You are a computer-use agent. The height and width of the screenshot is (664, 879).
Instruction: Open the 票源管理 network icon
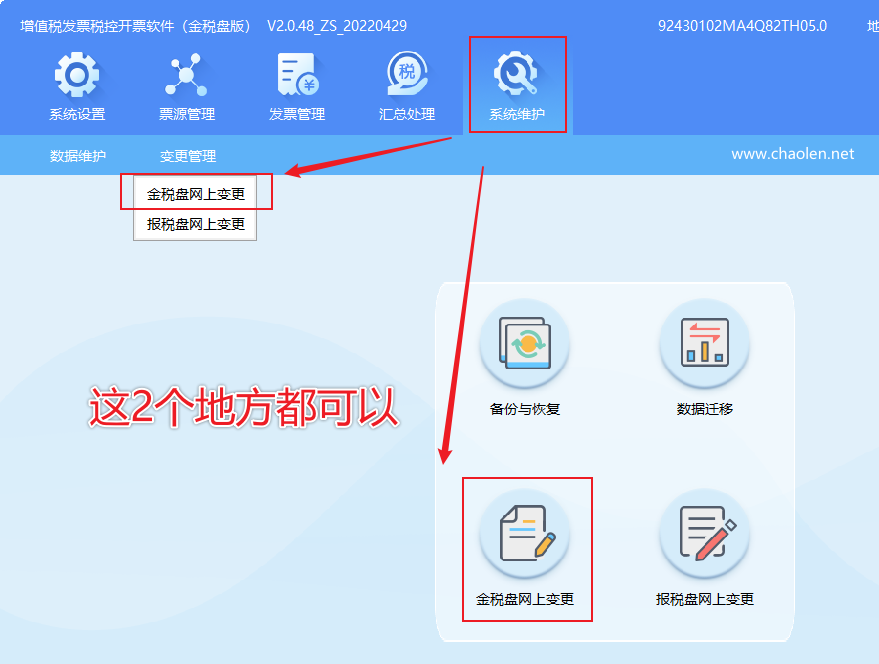click(186, 75)
